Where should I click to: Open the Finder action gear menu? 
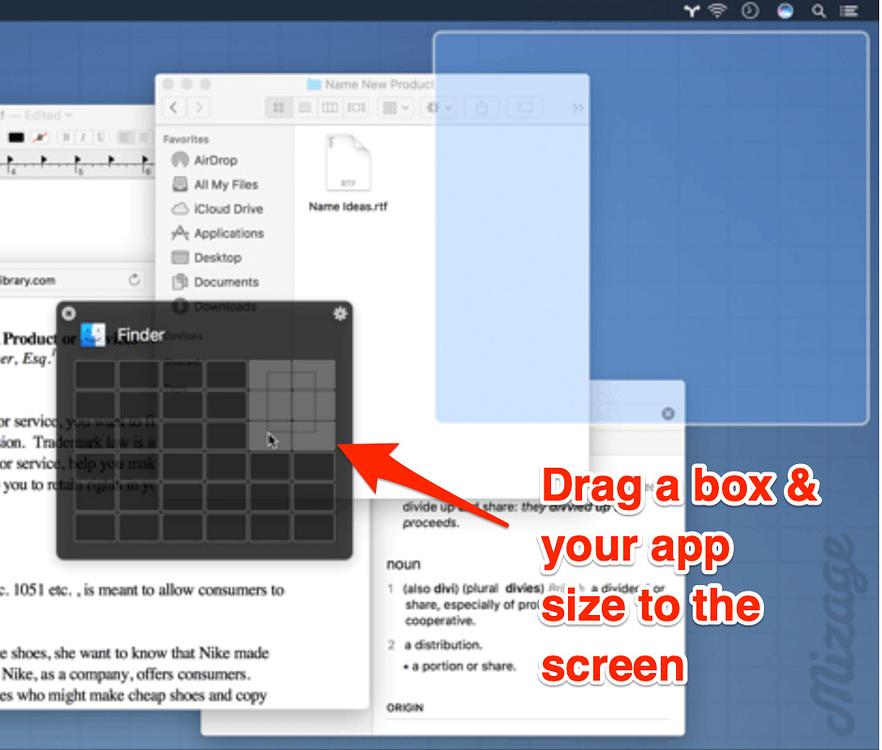click(x=439, y=107)
